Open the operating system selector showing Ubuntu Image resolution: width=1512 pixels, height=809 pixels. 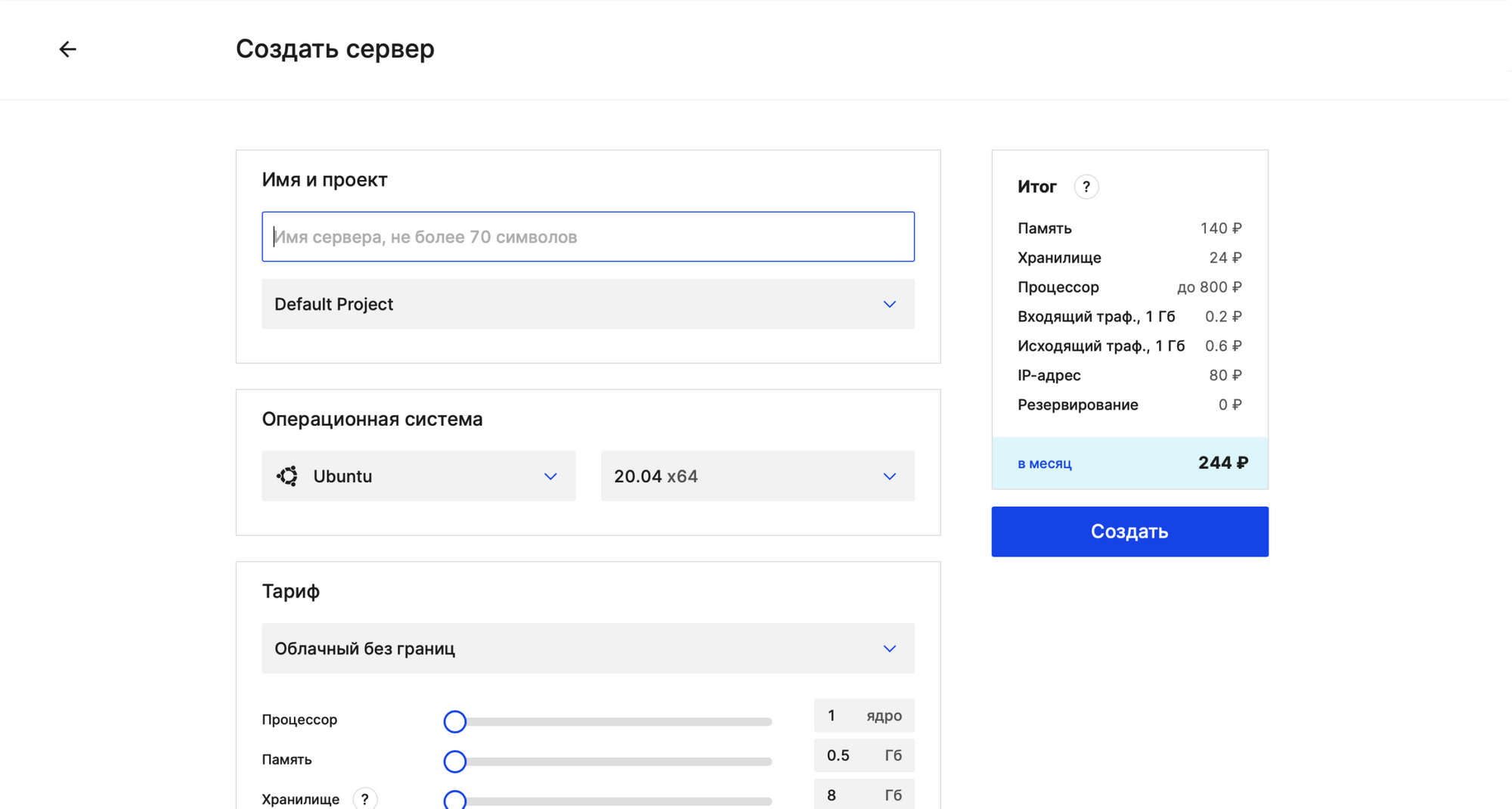pos(418,476)
